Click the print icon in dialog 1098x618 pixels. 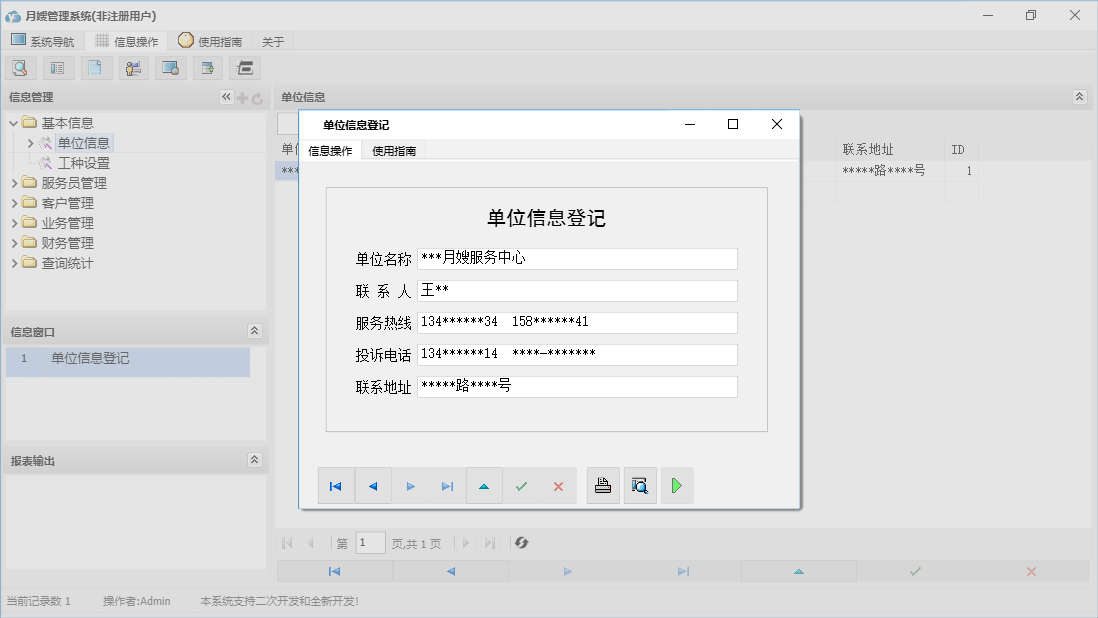603,486
